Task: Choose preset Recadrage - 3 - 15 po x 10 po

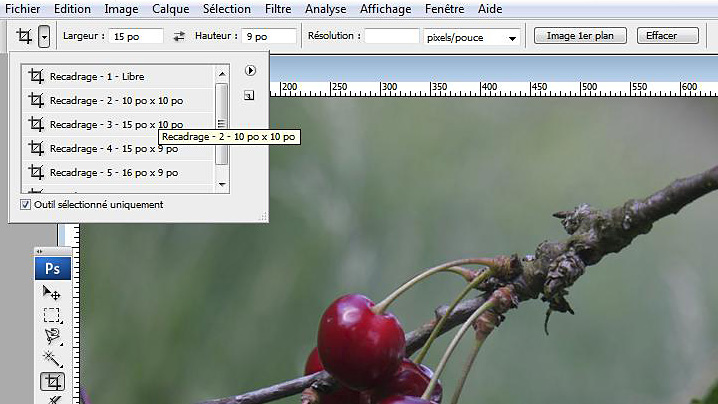Action: tap(118, 124)
